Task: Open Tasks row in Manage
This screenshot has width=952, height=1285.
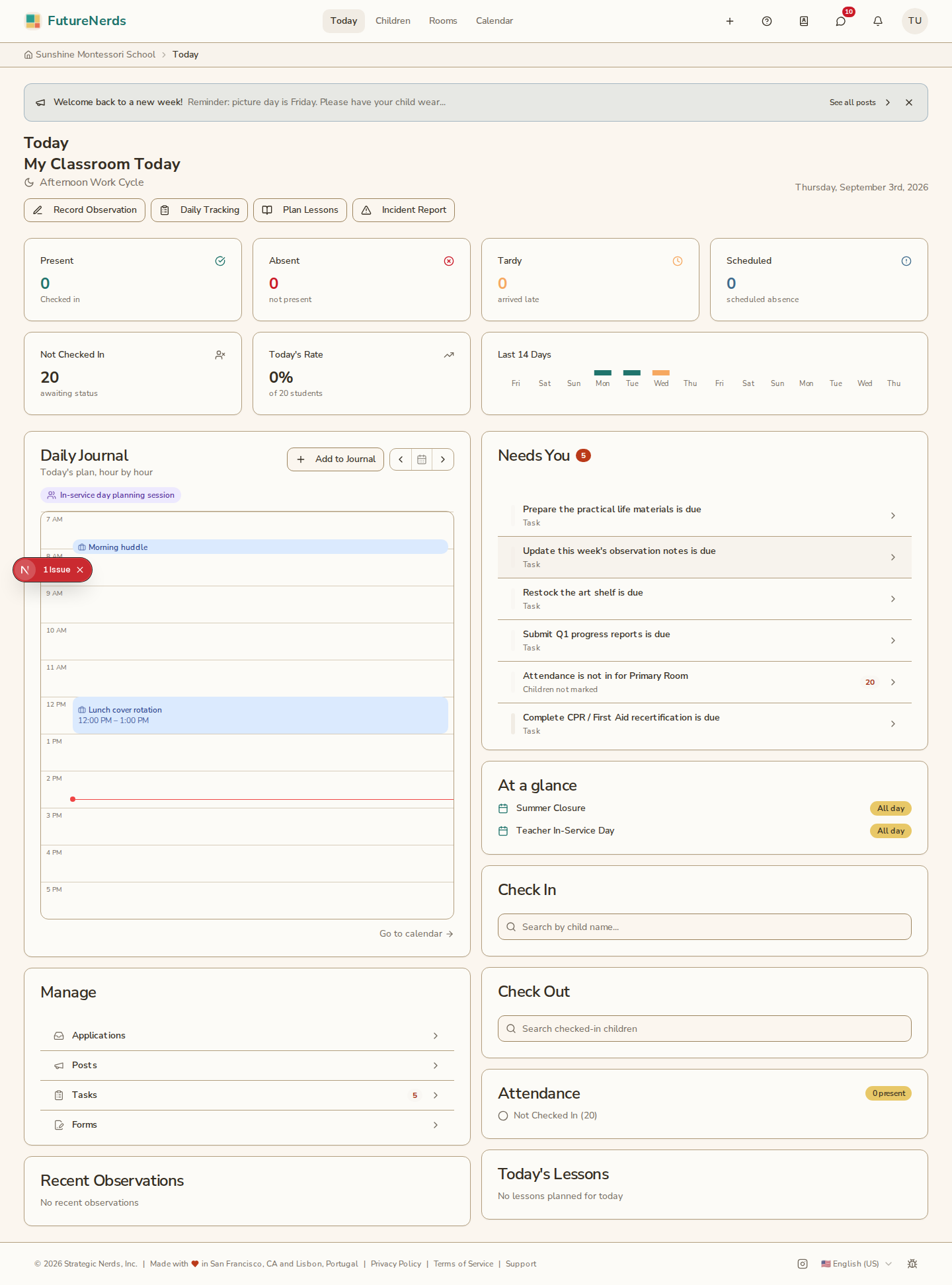Action: point(247,1095)
